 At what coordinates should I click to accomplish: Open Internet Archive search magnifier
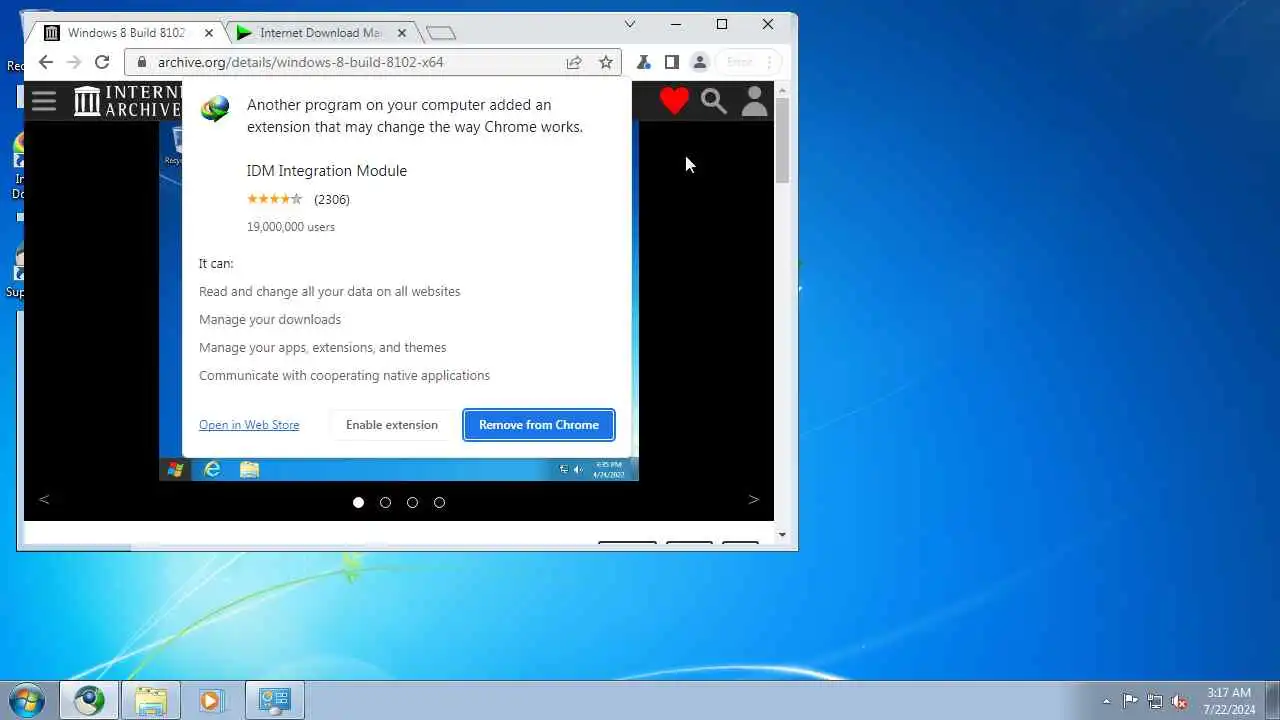pos(714,101)
